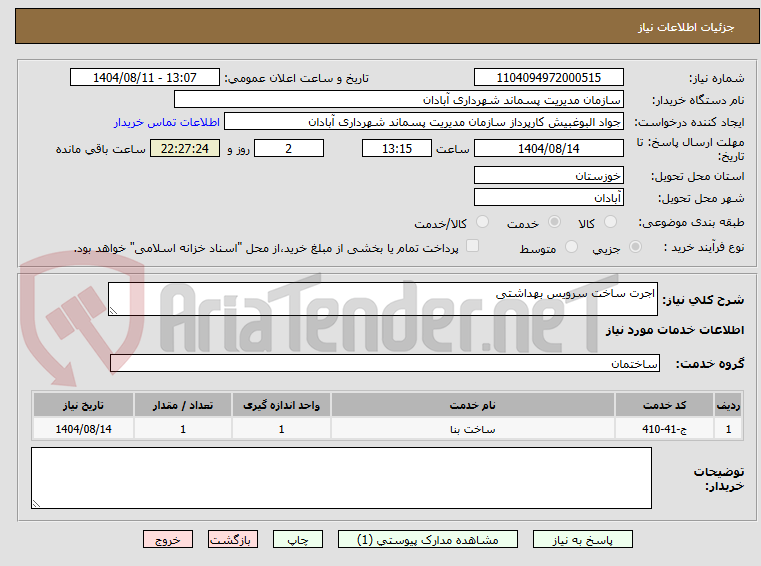Click the بازگشت back button
Screen dimensions: 761x566
pos(232,539)
